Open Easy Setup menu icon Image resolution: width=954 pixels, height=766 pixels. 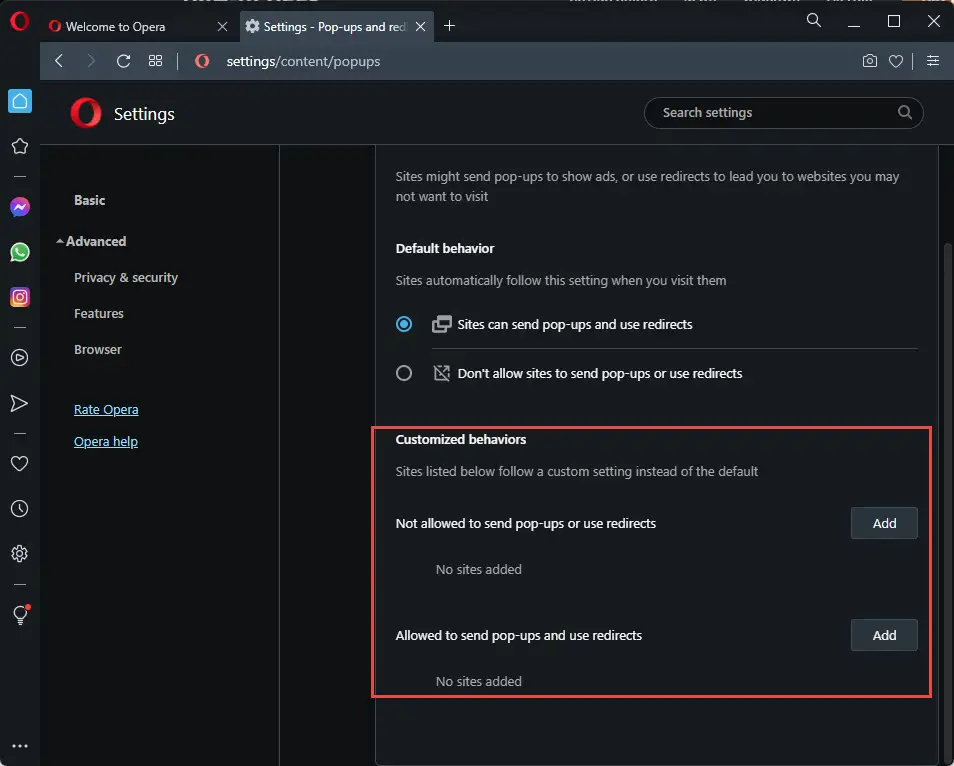933,61
